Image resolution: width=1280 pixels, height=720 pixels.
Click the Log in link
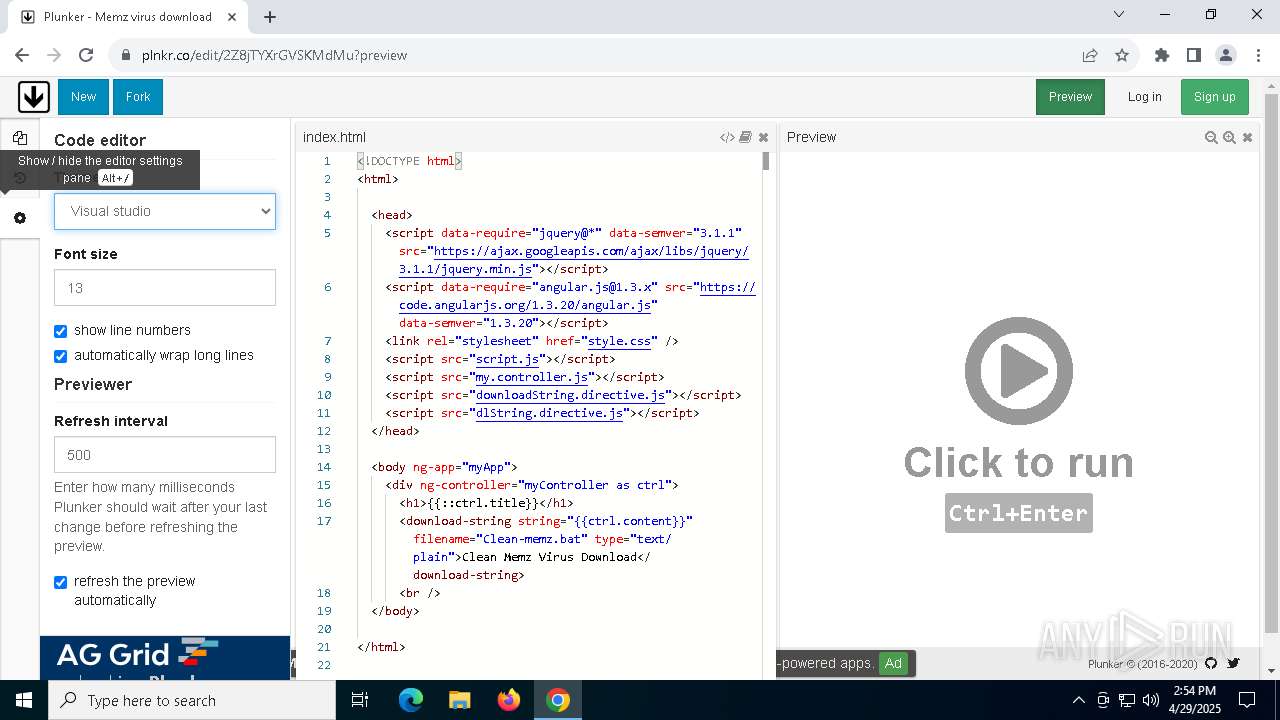pyautogui.click(x=1144, y=97)
